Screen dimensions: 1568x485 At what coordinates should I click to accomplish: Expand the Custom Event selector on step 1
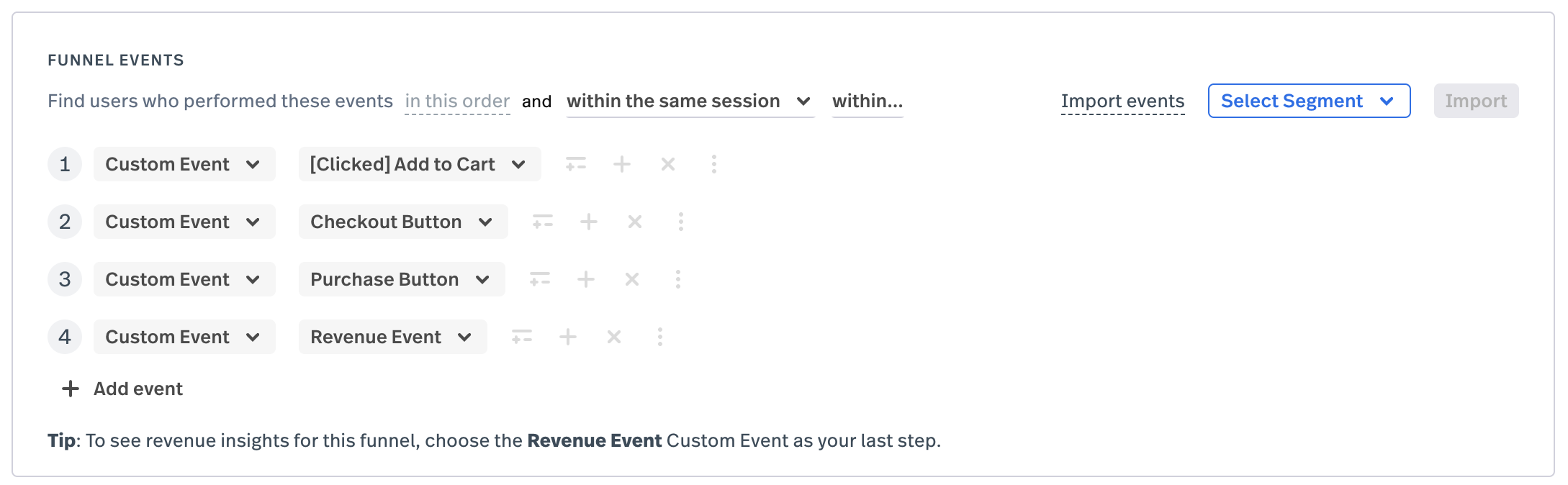(x=184, y=164)
